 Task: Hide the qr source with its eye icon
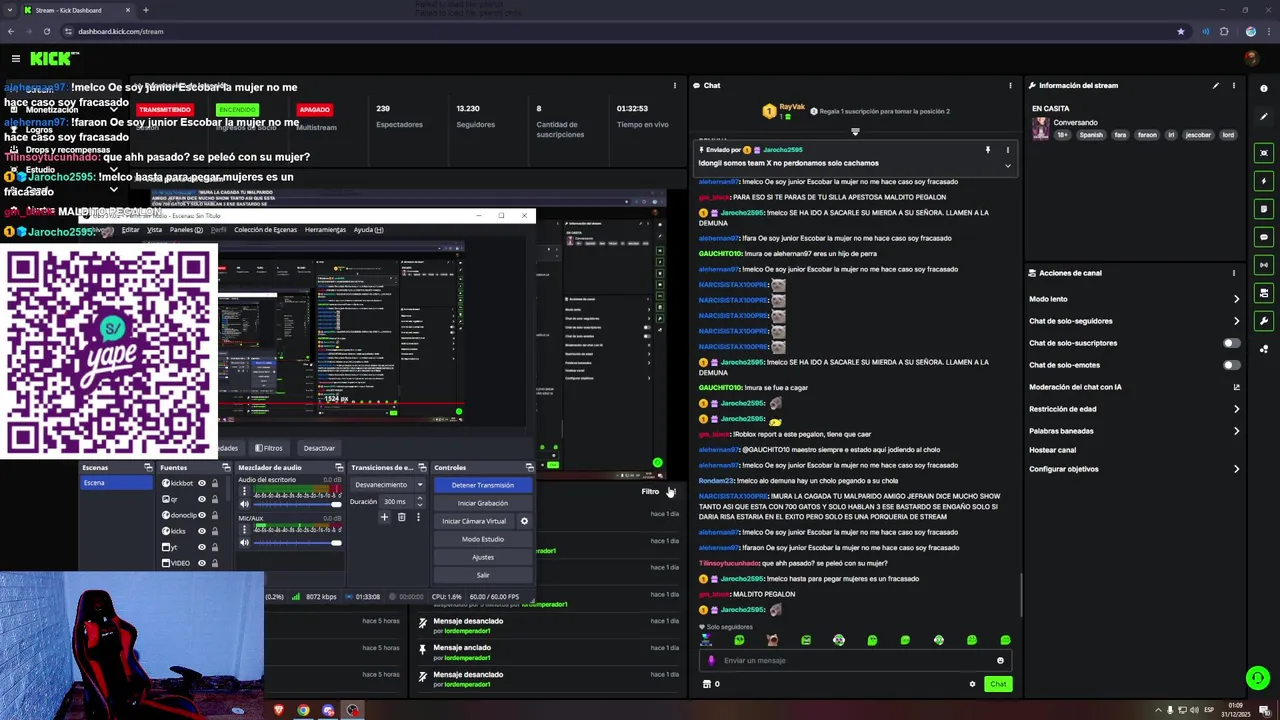pyautogui.click(x=202, y=499)
